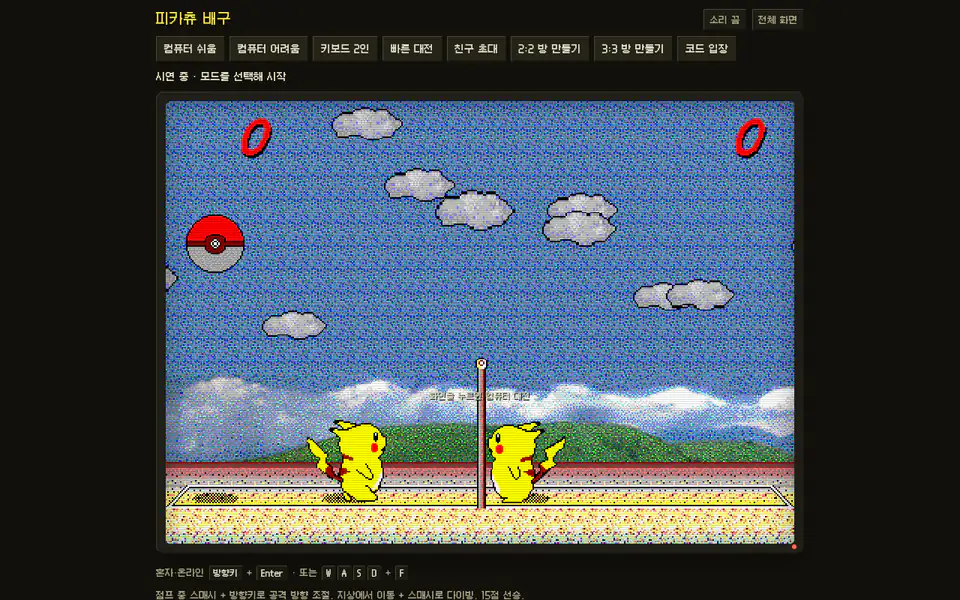Click the left player's score 0
This screenshot has width=960, height=600.
point(257,137)
